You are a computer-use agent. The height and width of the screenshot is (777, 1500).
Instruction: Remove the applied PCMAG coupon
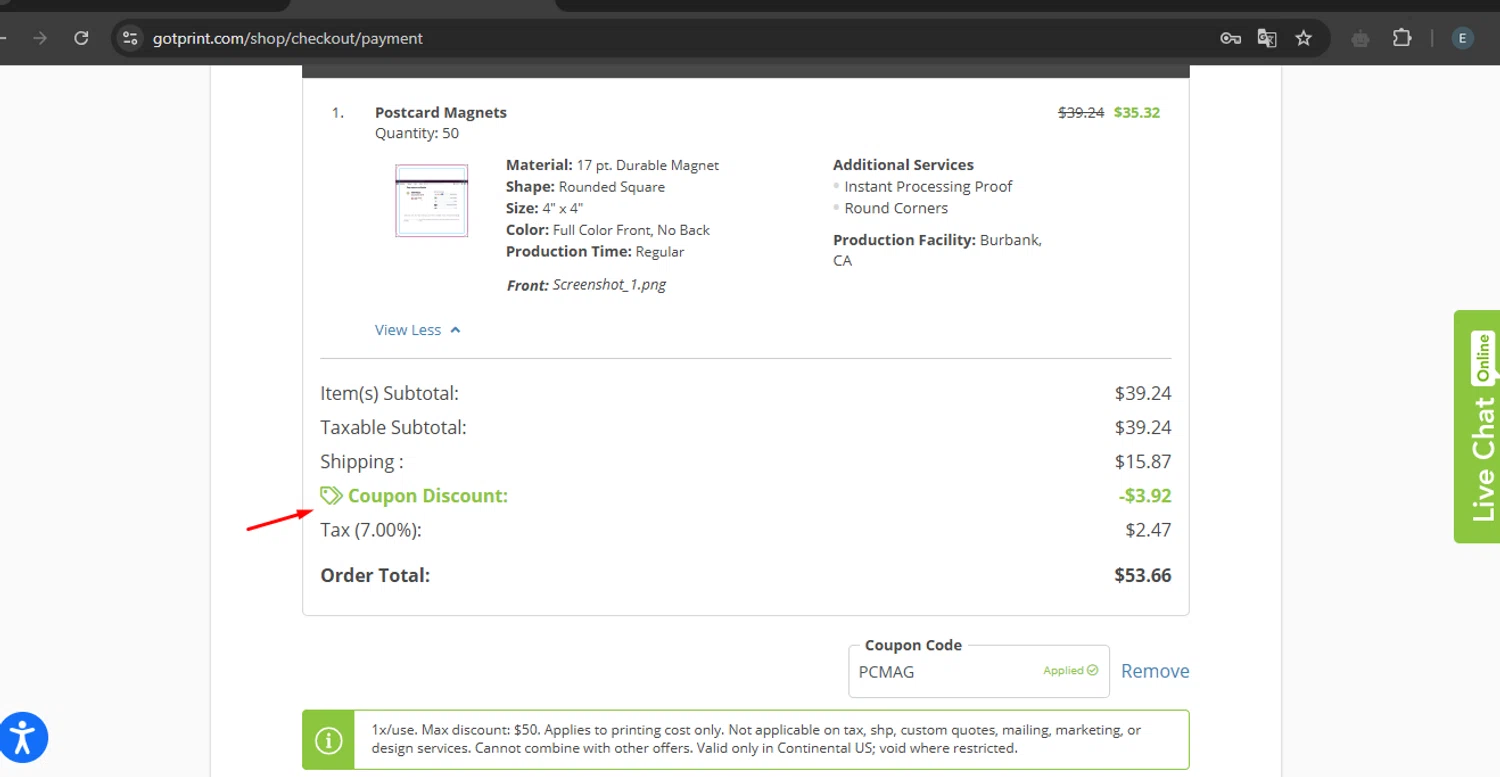(x=1155, y=671)
